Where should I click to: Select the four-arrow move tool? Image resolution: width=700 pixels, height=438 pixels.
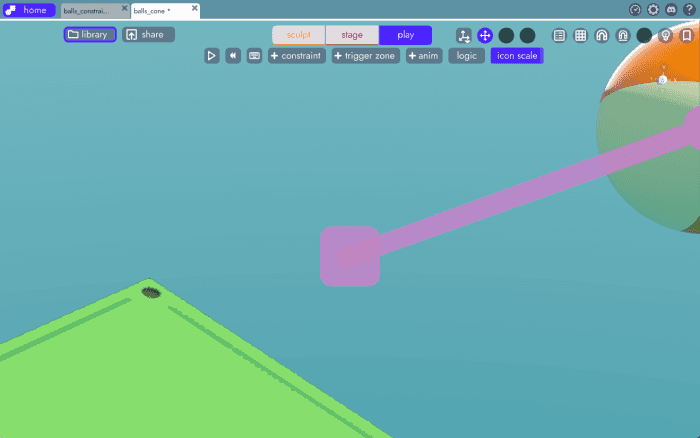click(x=485, y=35)
